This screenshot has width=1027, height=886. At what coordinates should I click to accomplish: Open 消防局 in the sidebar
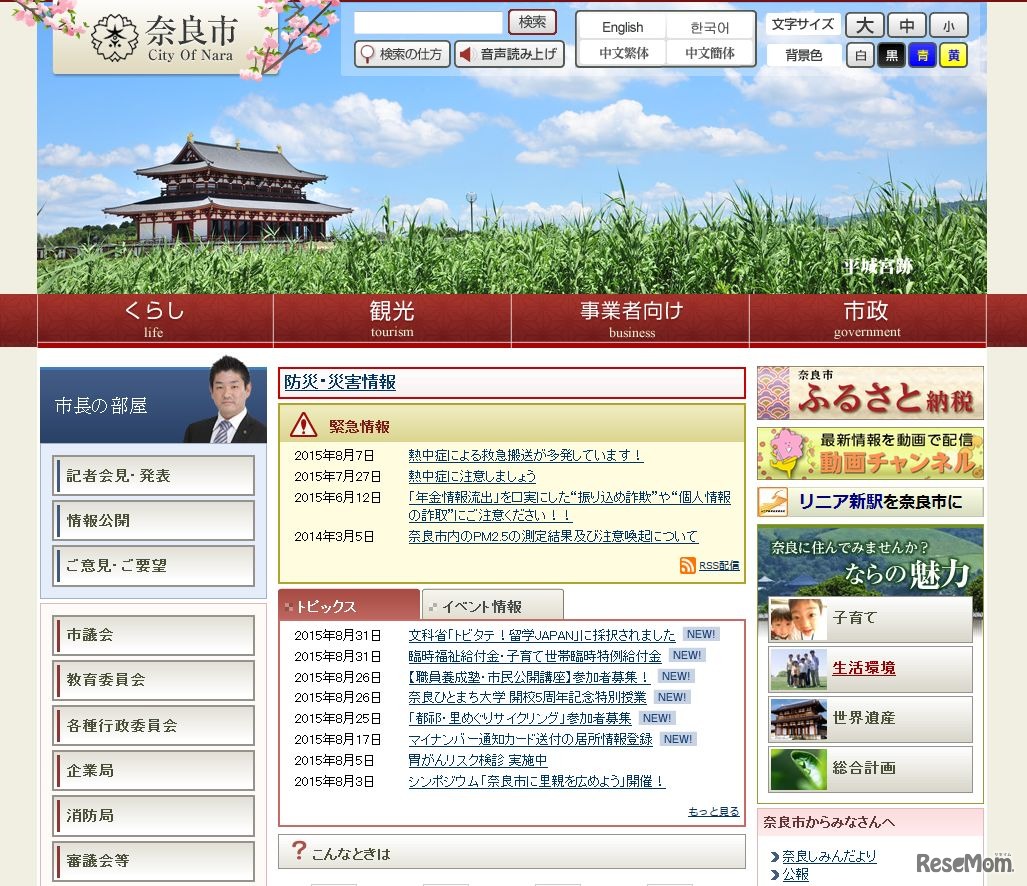[x=153, y=816]
